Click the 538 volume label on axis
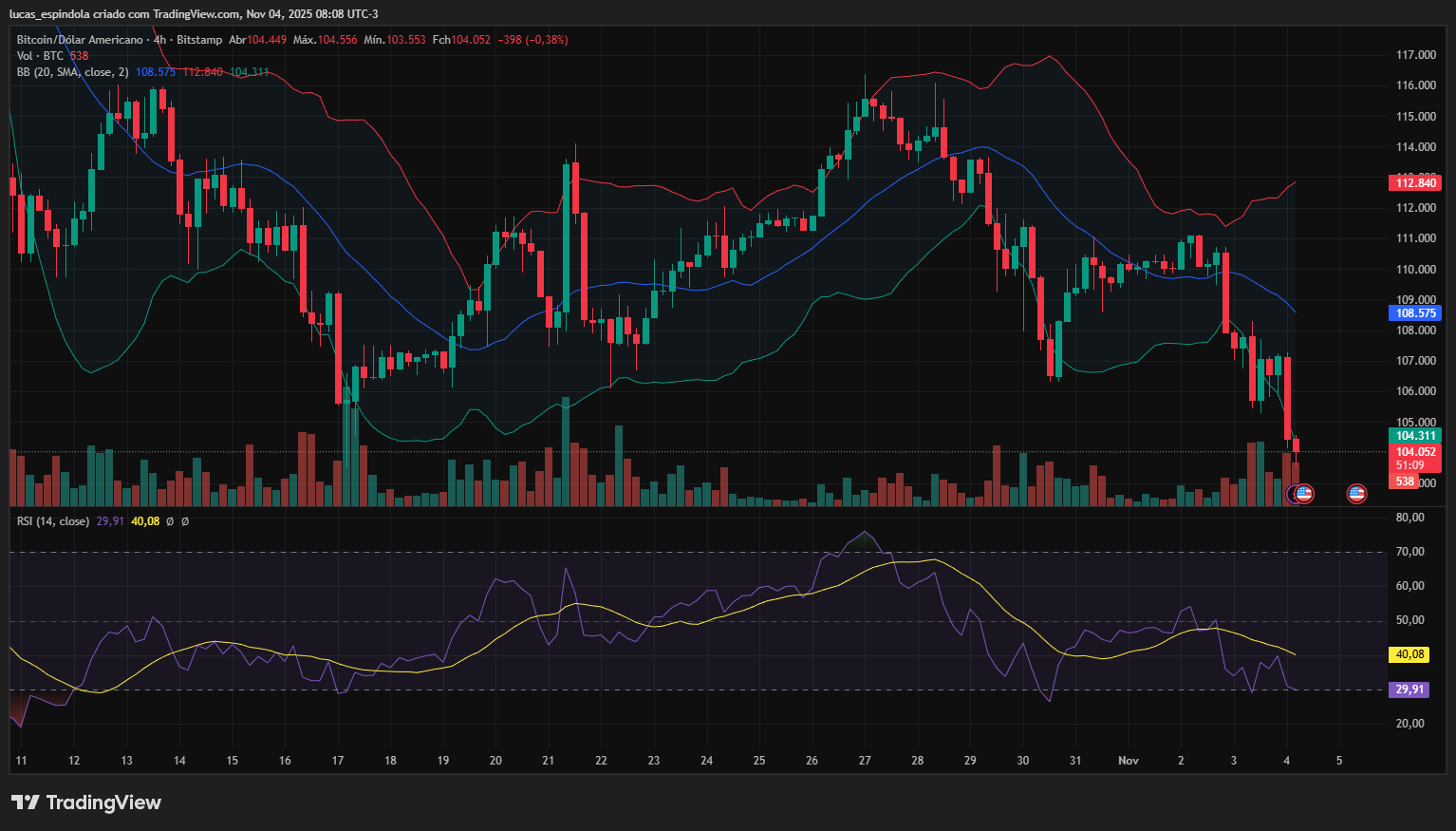 pos(1405,482)
